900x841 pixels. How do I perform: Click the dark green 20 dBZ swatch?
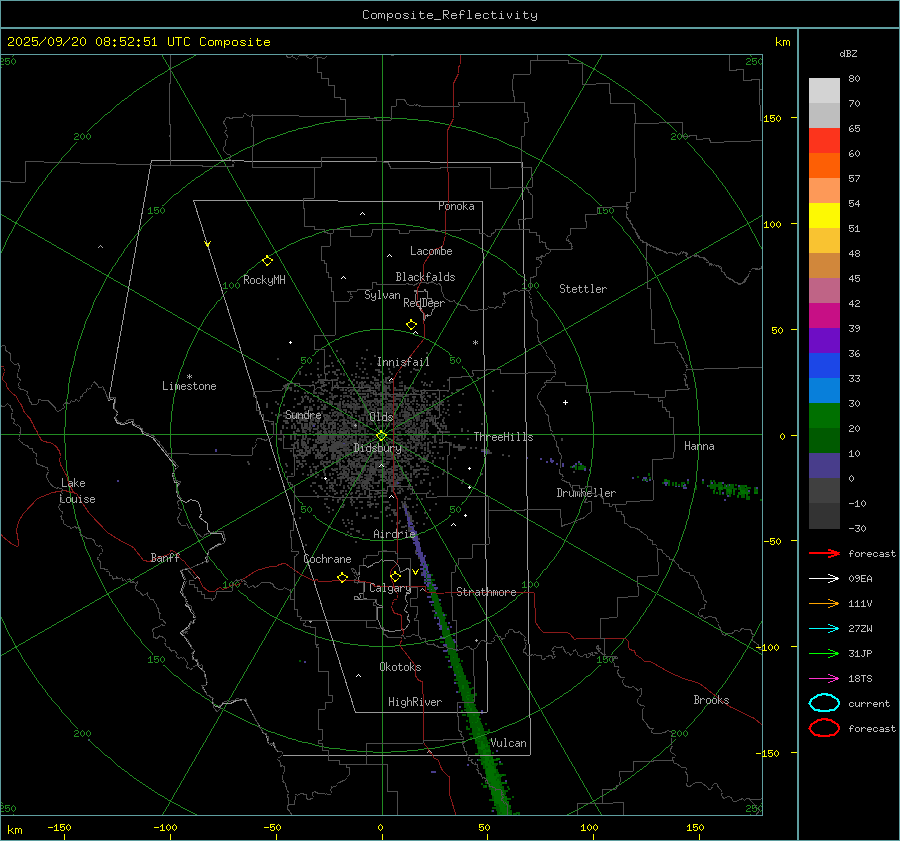[824, 440]
